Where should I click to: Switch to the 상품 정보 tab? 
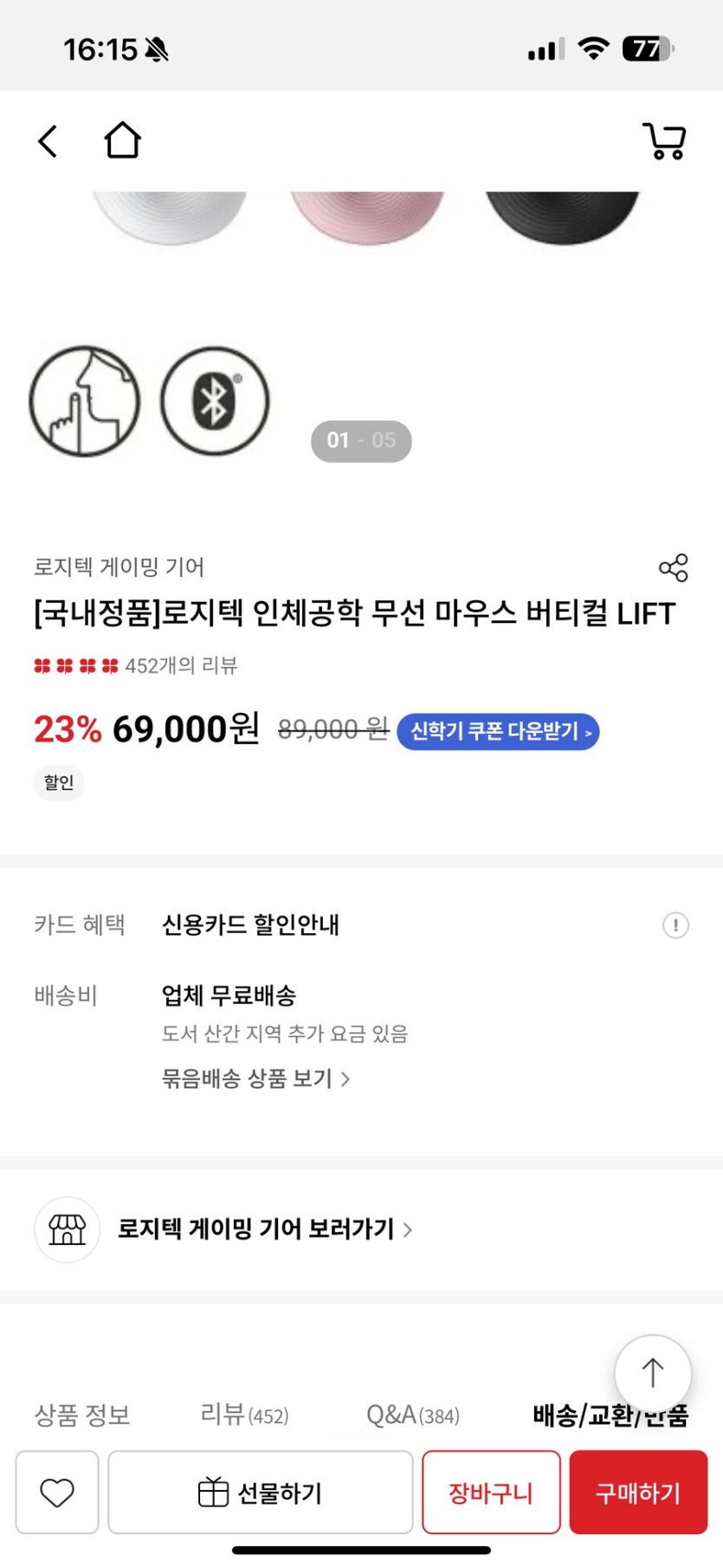click(82, 1415)
